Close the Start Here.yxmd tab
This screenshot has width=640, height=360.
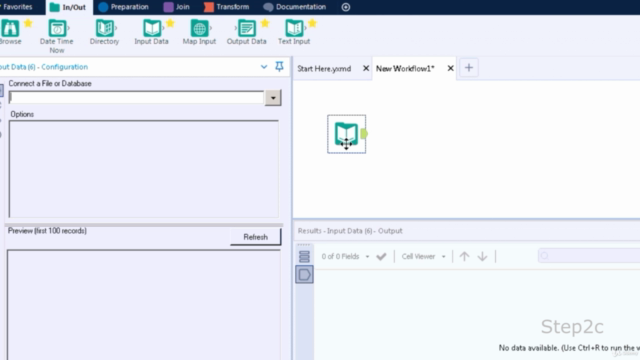(x=366, y=68)
